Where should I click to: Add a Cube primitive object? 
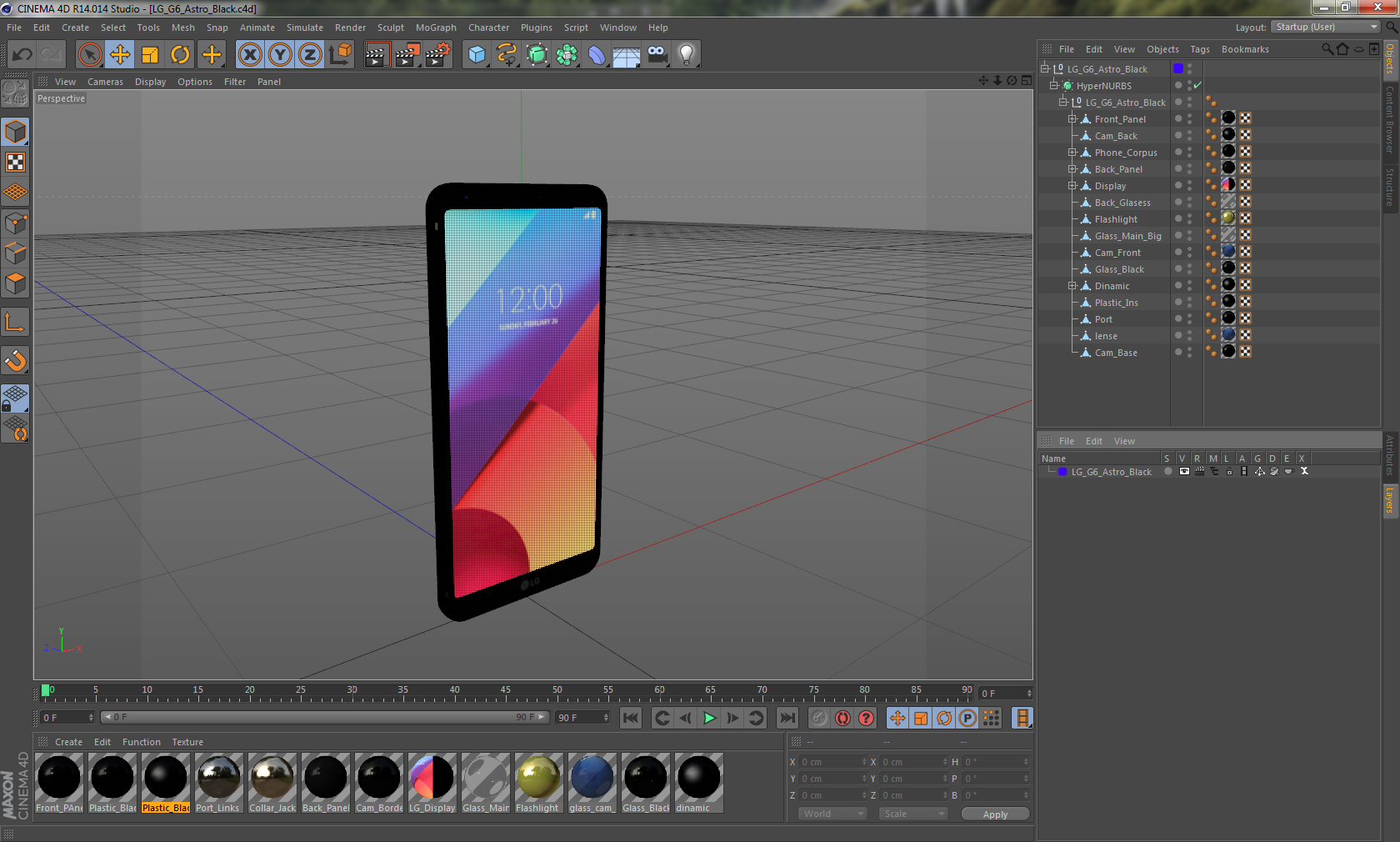click(x=477, y=55)
